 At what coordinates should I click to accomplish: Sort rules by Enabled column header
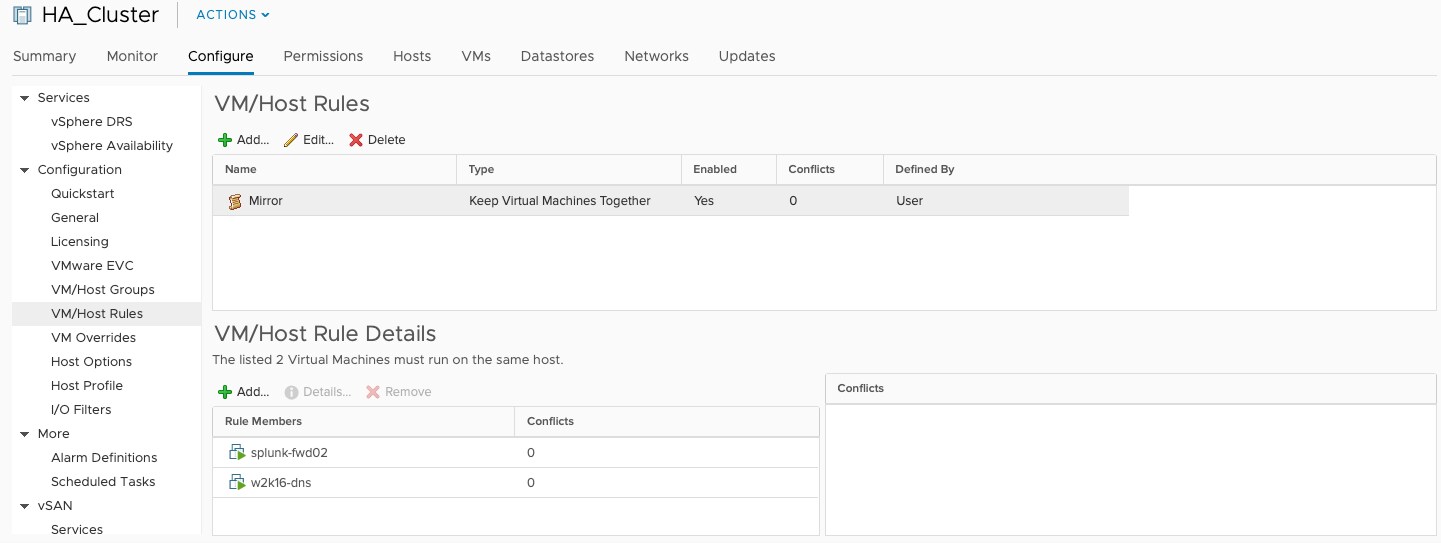[x=729, y=170]
